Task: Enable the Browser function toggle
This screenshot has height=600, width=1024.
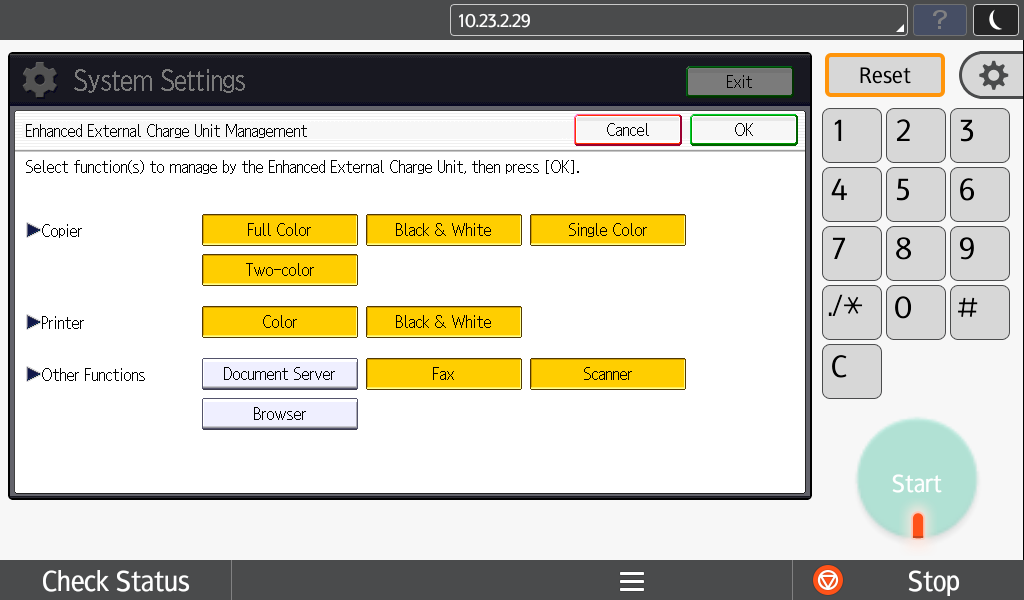Action: coord(280,413)
